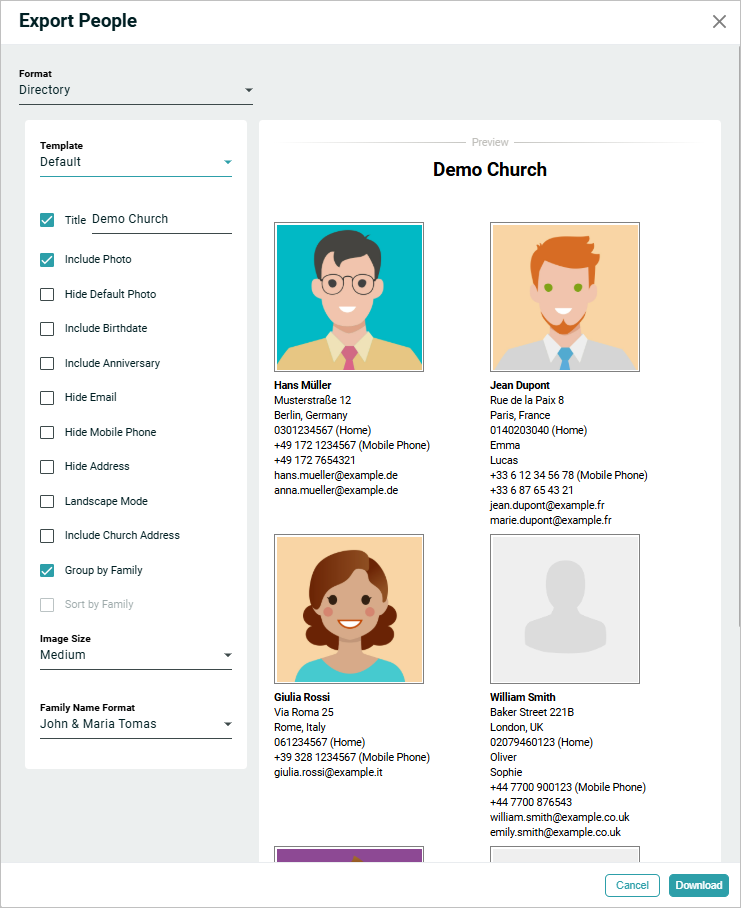
Task: Click email anna.mueller@example.de
Action: coord(336,490)
